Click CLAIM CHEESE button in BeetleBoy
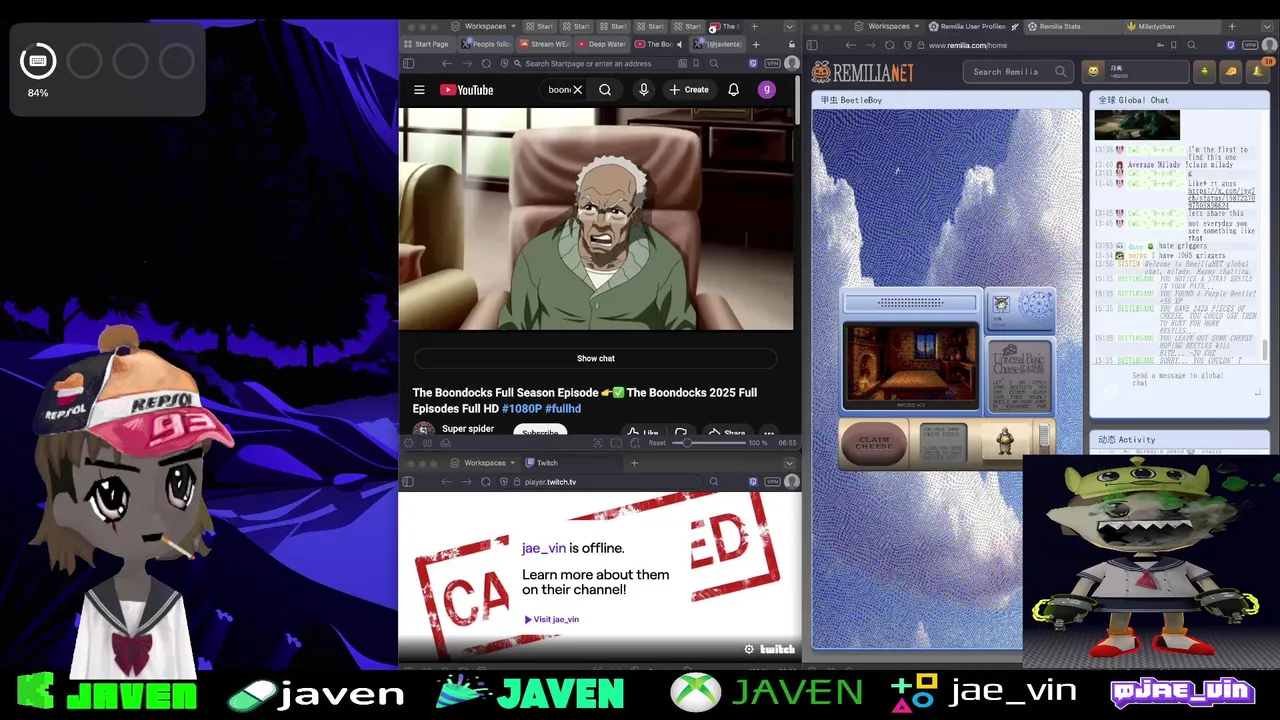This screenshot has height=720, width=1280. pyautogui.click(x=874, y=443)
